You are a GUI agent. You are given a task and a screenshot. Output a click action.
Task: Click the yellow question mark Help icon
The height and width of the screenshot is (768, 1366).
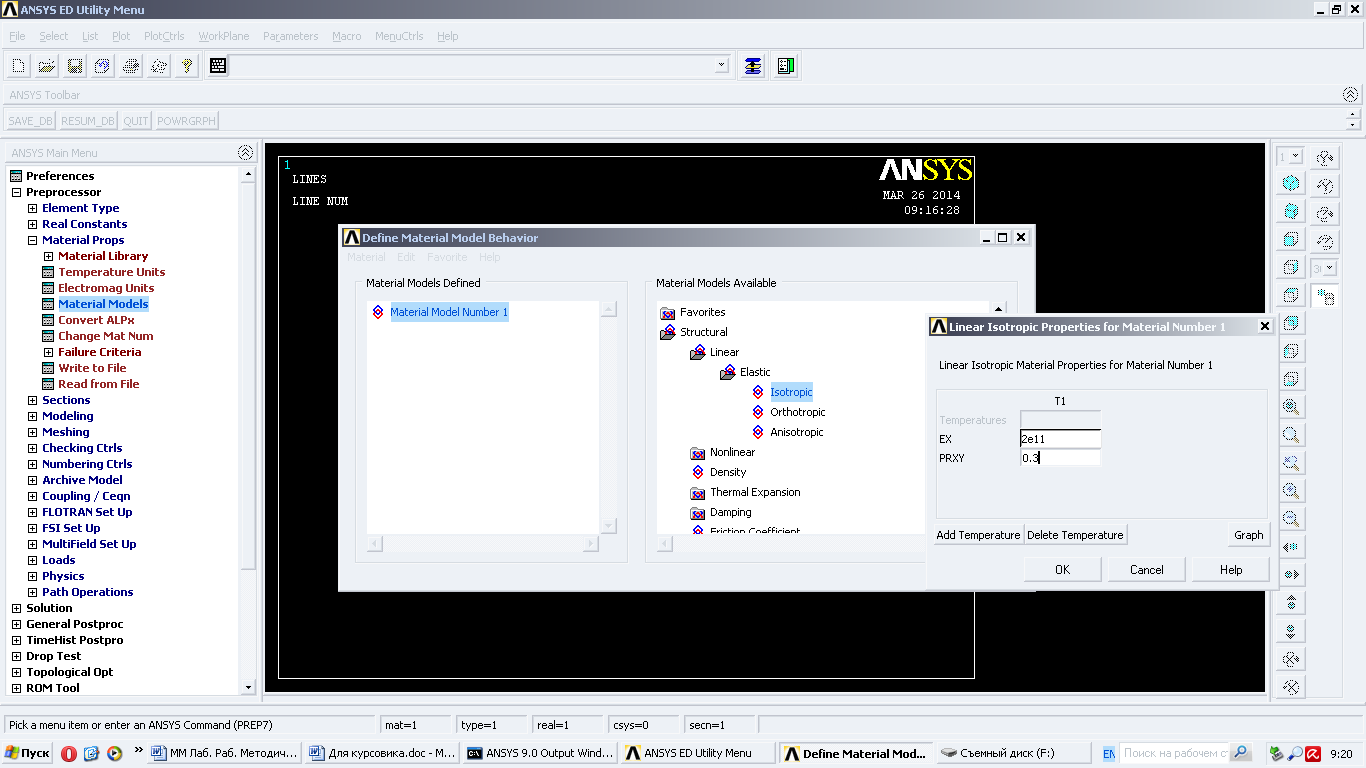(186, 66)
